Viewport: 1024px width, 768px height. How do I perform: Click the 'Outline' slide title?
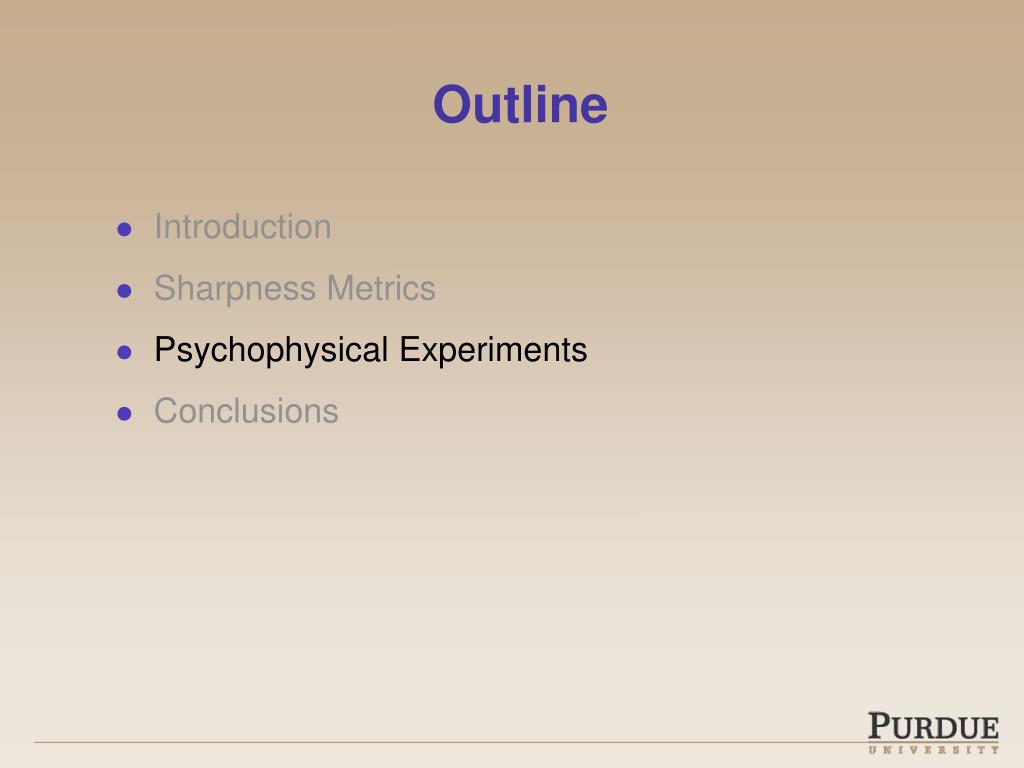[520, 104]
